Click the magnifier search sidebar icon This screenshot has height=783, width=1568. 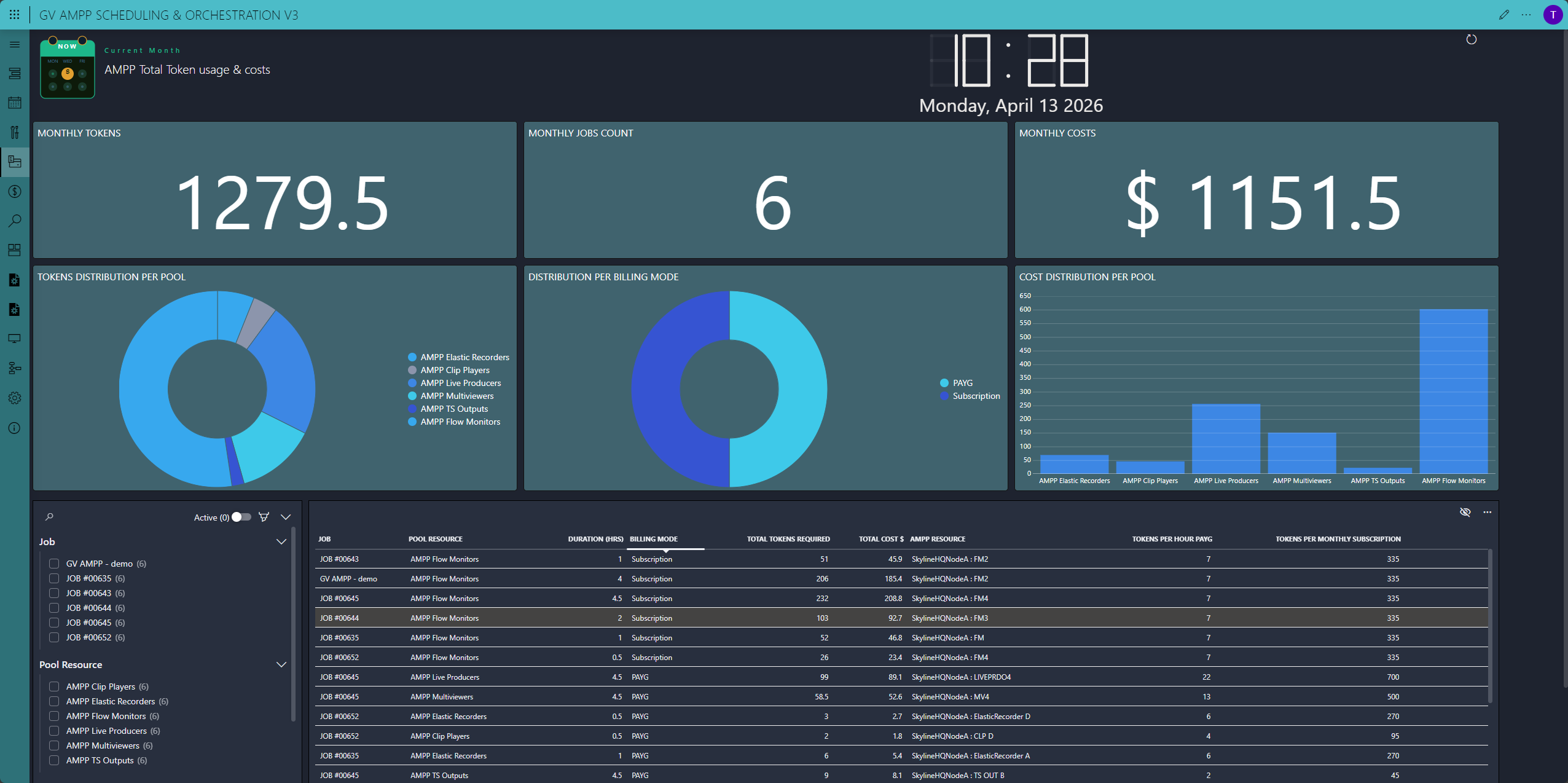click(15, 221)
